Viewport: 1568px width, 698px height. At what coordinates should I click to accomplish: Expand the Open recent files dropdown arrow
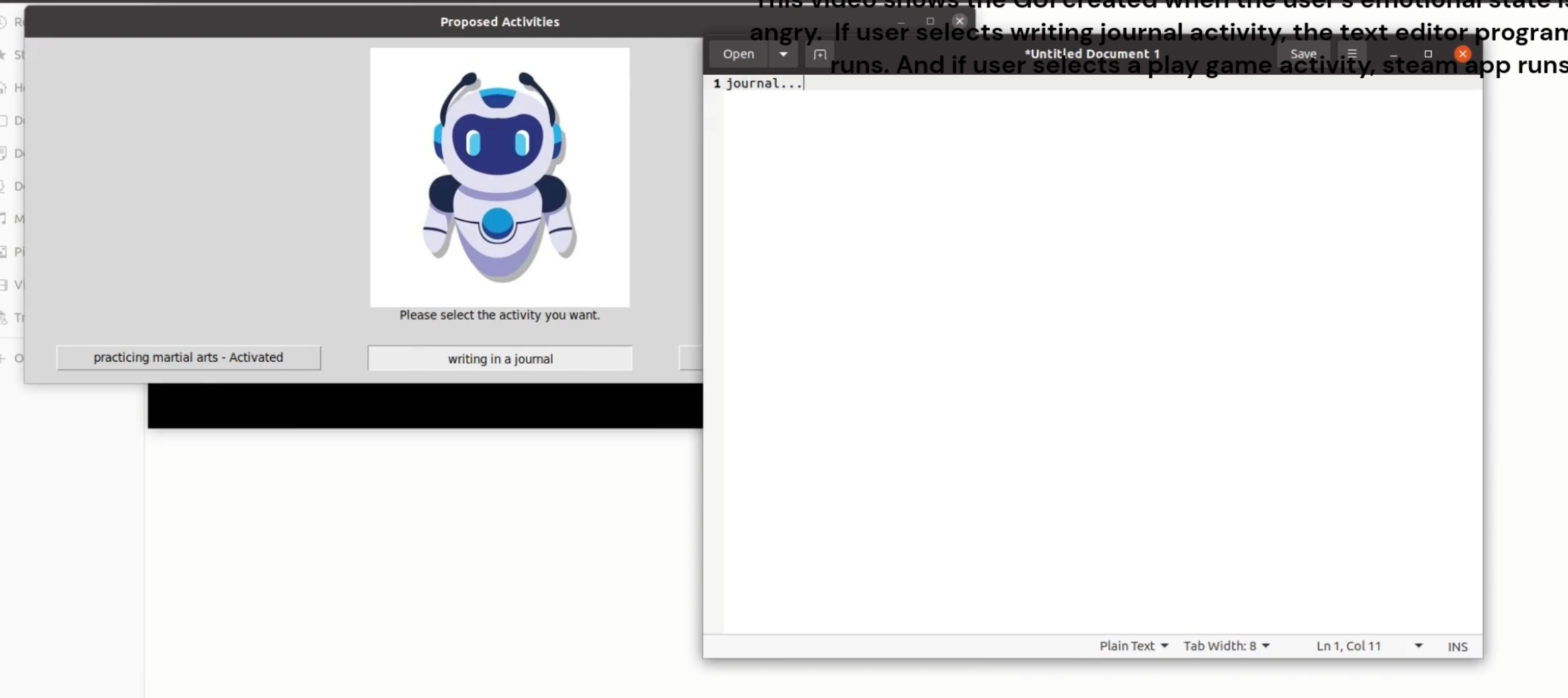pos(783,54)
